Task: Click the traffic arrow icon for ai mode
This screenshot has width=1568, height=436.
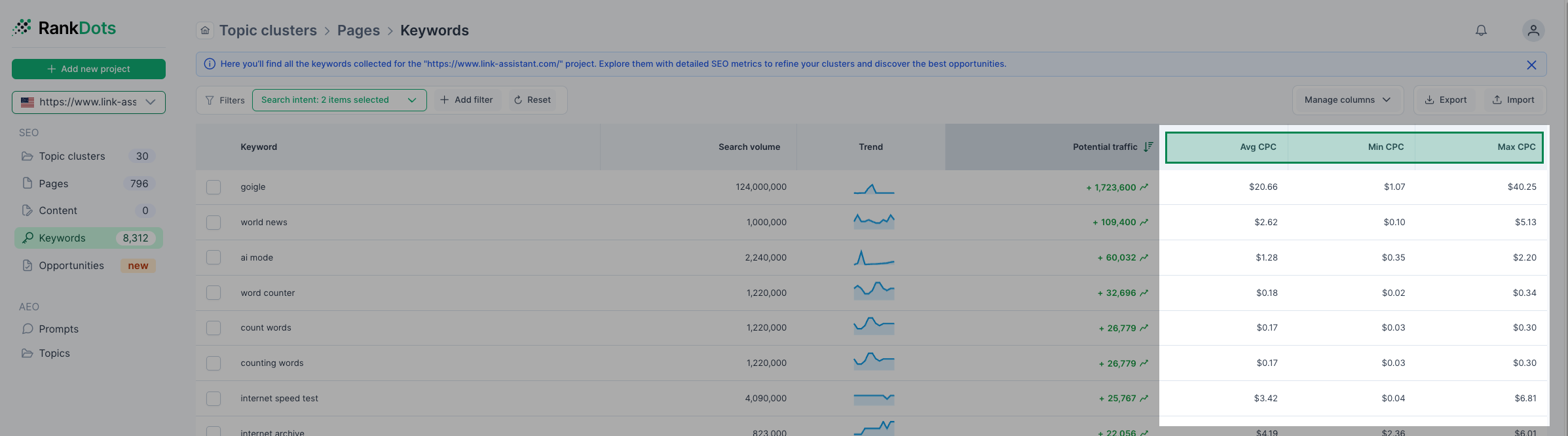Action: pos(1144,257)
